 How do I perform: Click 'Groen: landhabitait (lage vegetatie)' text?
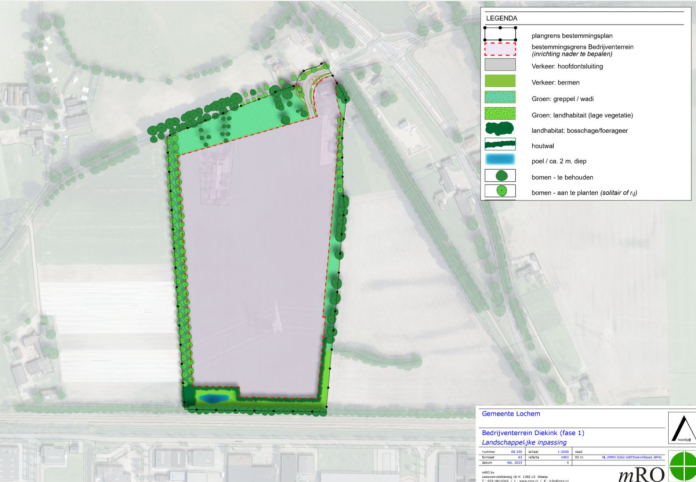582,115
